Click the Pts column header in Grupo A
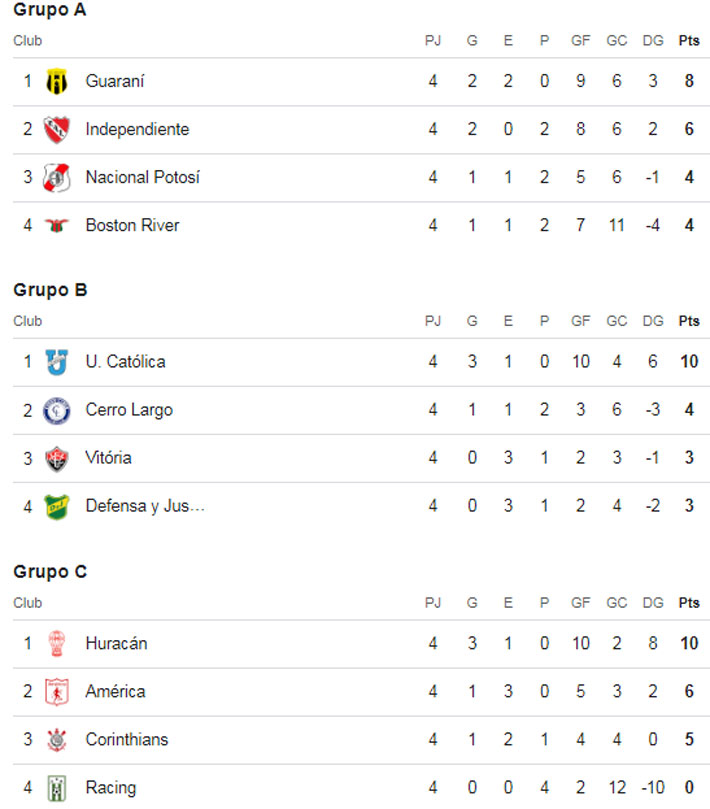The image size is (710, 809). click(689, 41)
